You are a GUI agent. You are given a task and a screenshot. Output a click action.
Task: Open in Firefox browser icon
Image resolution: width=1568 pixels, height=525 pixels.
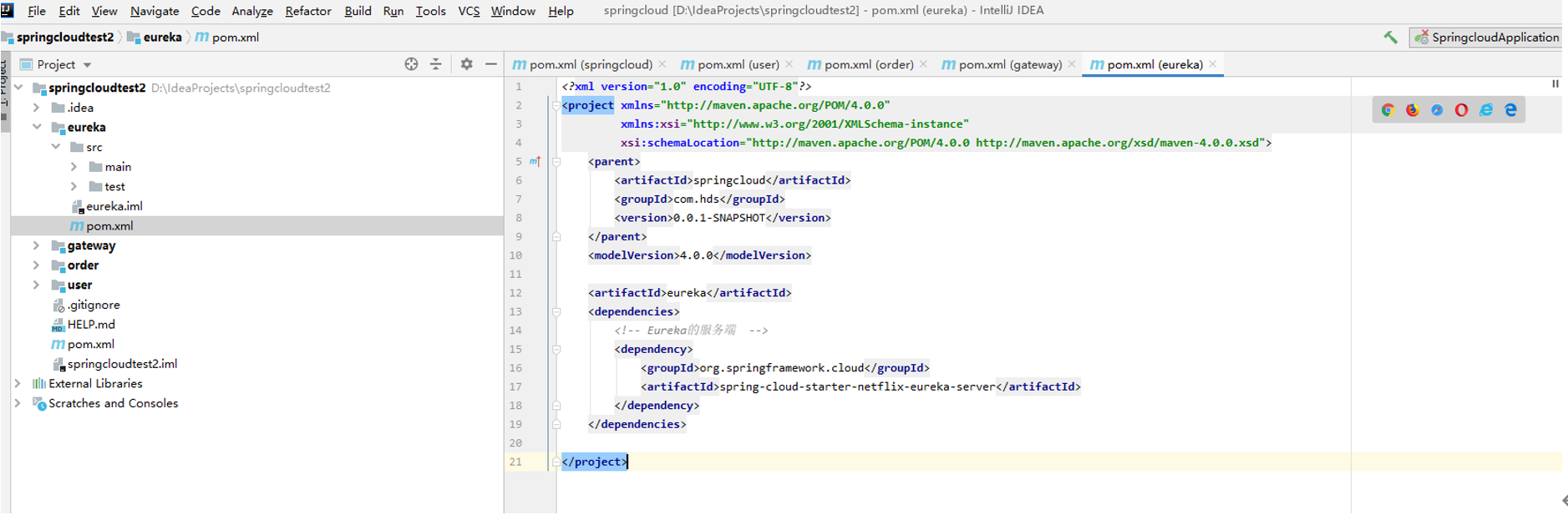1412,110
